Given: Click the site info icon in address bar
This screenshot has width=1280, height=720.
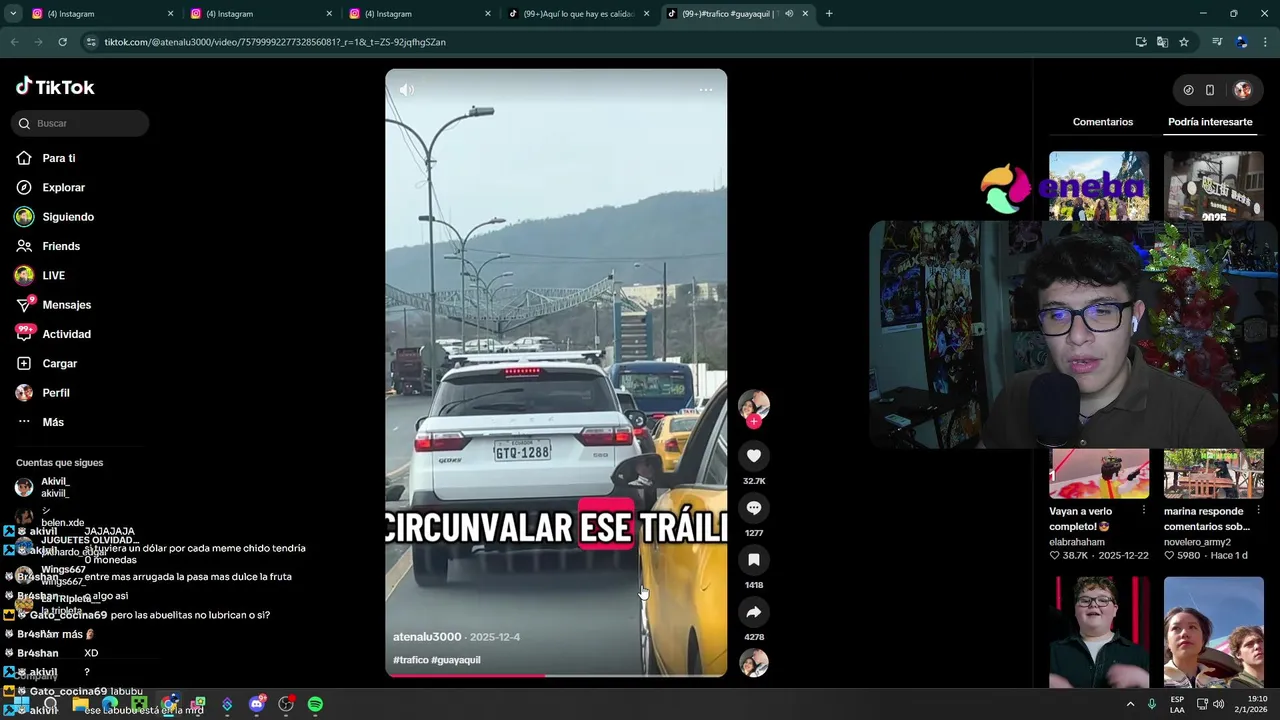Looking at the screenshot, I should 91,42.
